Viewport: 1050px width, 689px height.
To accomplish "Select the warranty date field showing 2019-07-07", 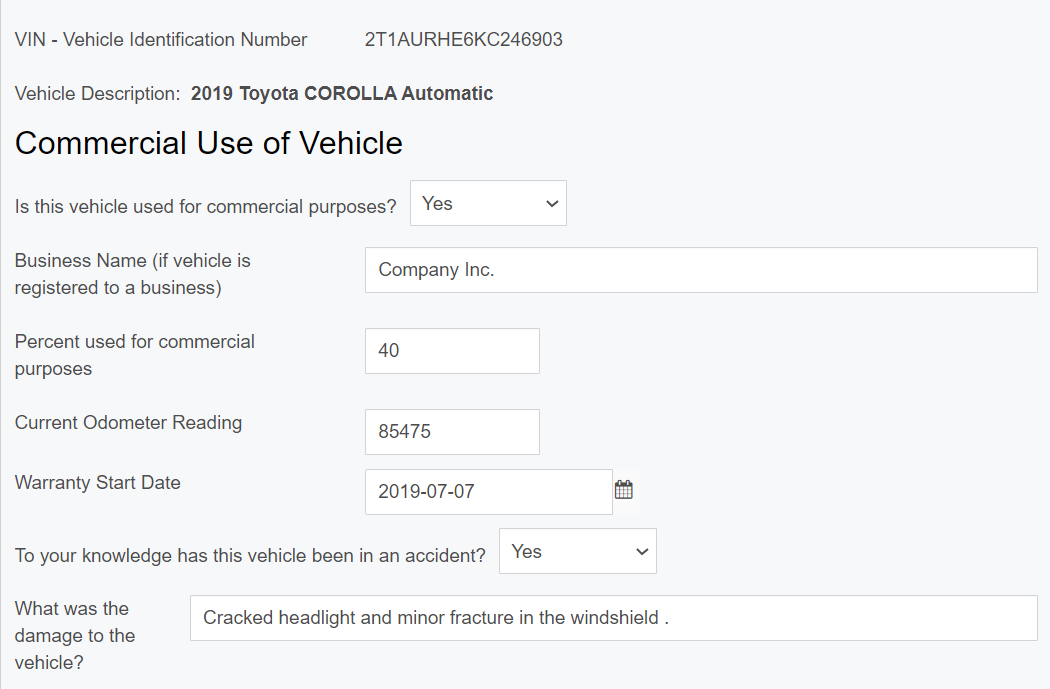I will [488, 492].
